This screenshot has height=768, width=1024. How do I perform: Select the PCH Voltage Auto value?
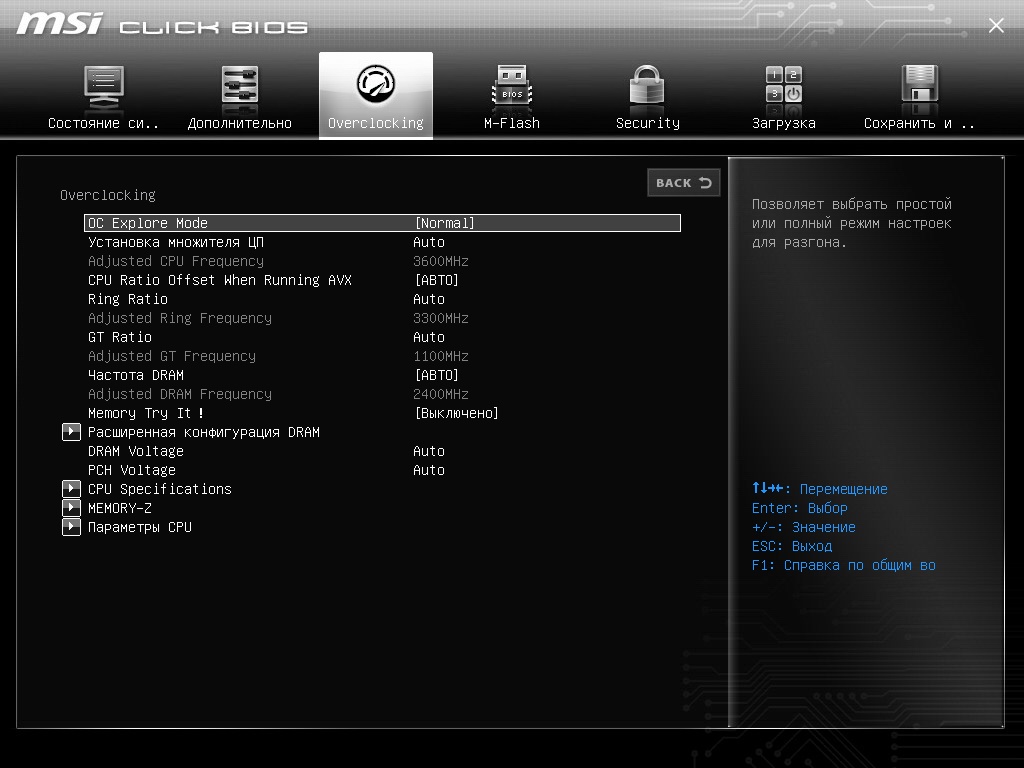click(429, 470)
